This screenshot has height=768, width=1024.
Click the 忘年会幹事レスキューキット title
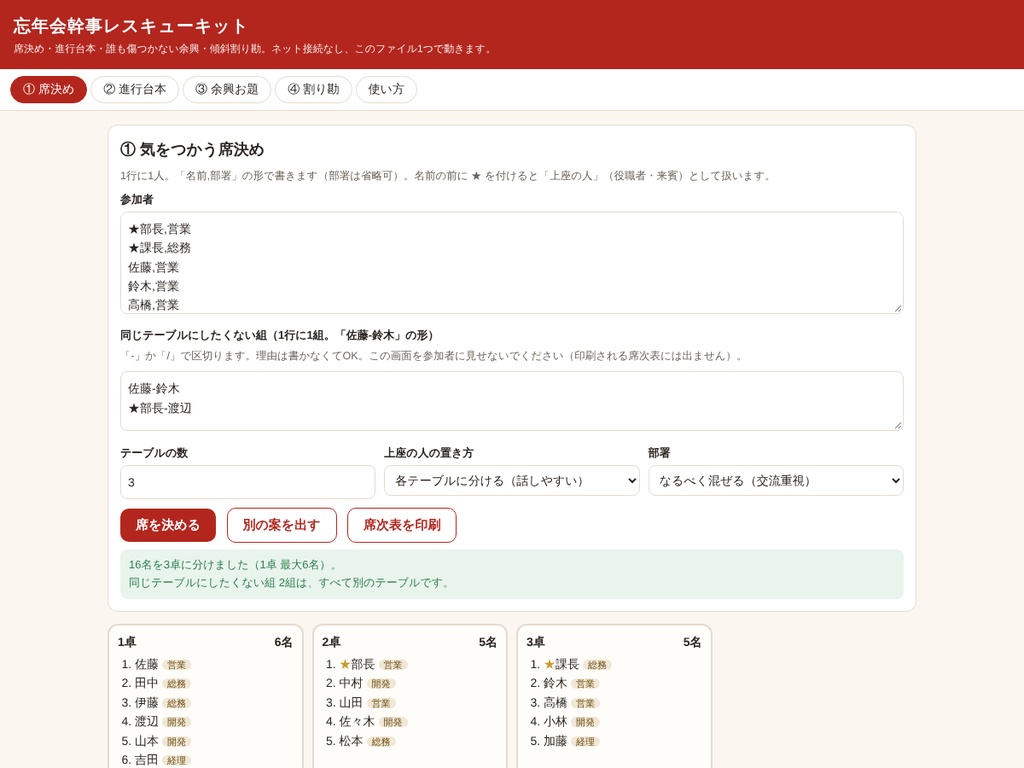130,26
